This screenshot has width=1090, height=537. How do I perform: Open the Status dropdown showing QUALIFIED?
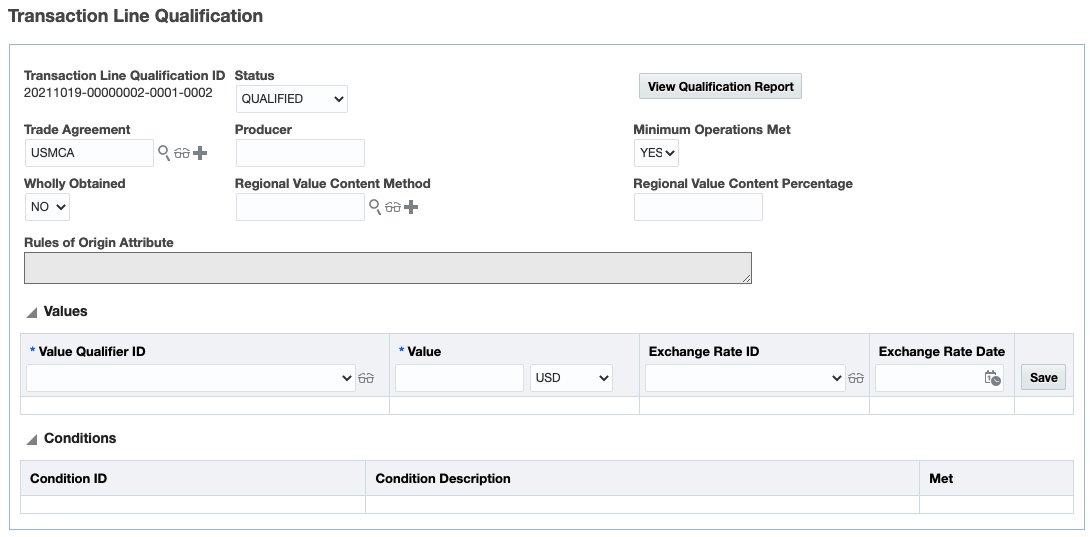click(292, 99)
